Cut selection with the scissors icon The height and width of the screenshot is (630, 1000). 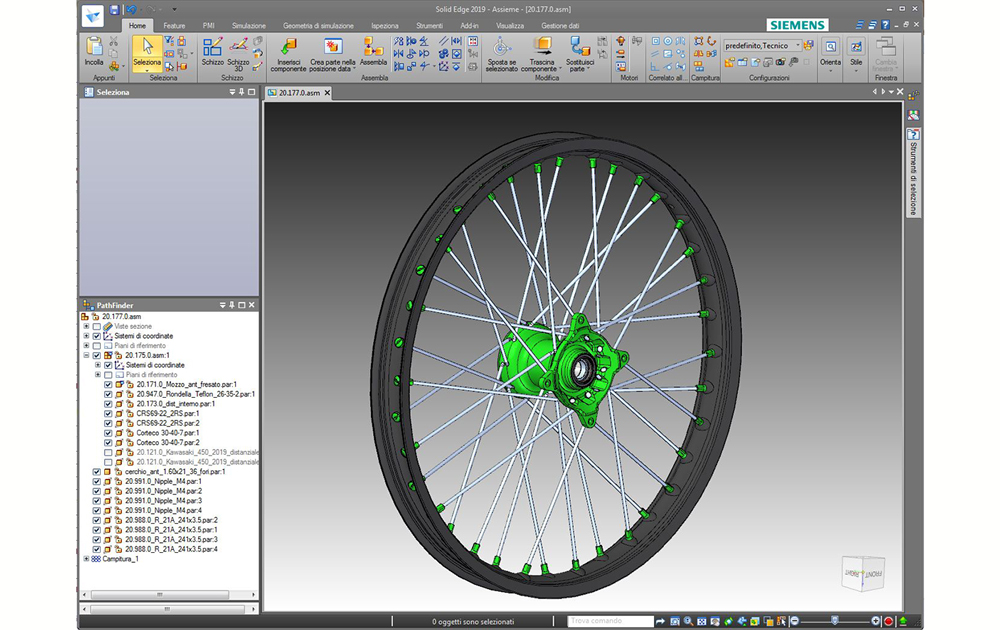coord(114,41)
